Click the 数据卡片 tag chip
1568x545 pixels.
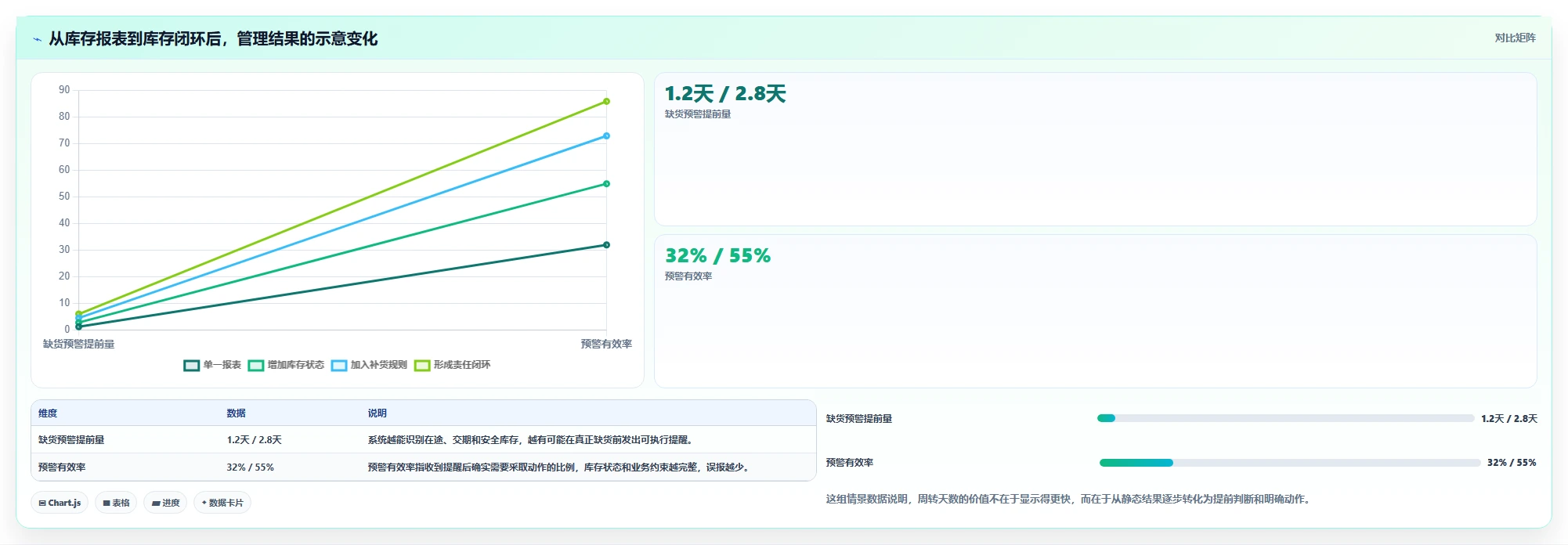tap(222, 503)
